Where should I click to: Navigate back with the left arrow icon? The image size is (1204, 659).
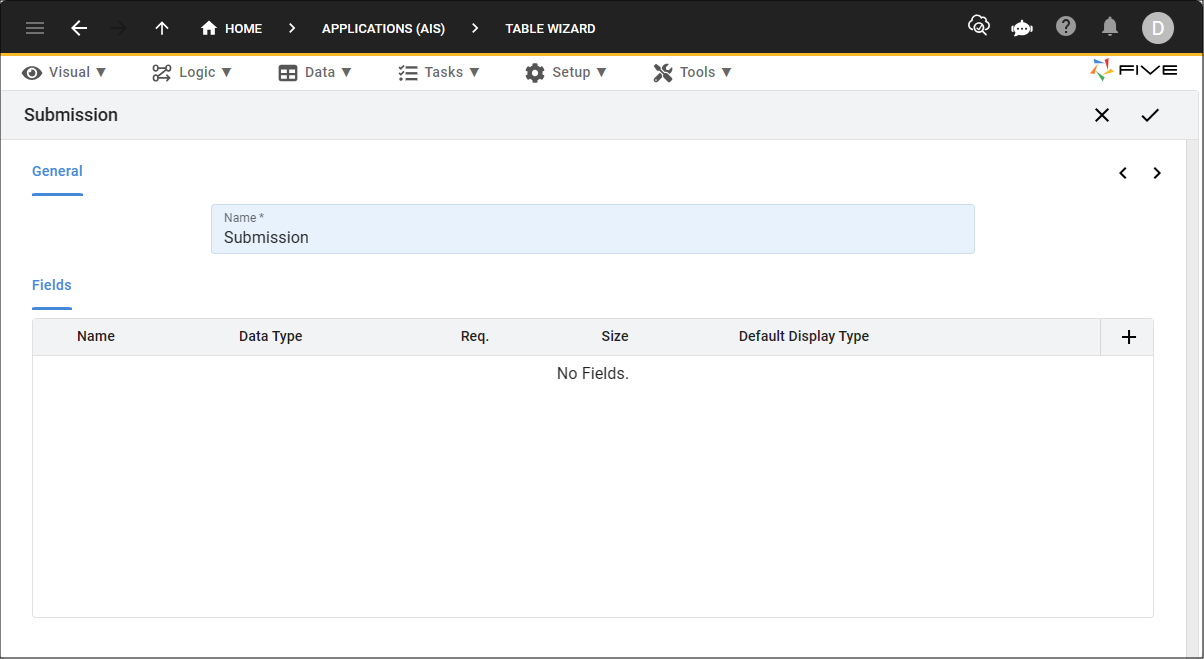tap(79, 28)
